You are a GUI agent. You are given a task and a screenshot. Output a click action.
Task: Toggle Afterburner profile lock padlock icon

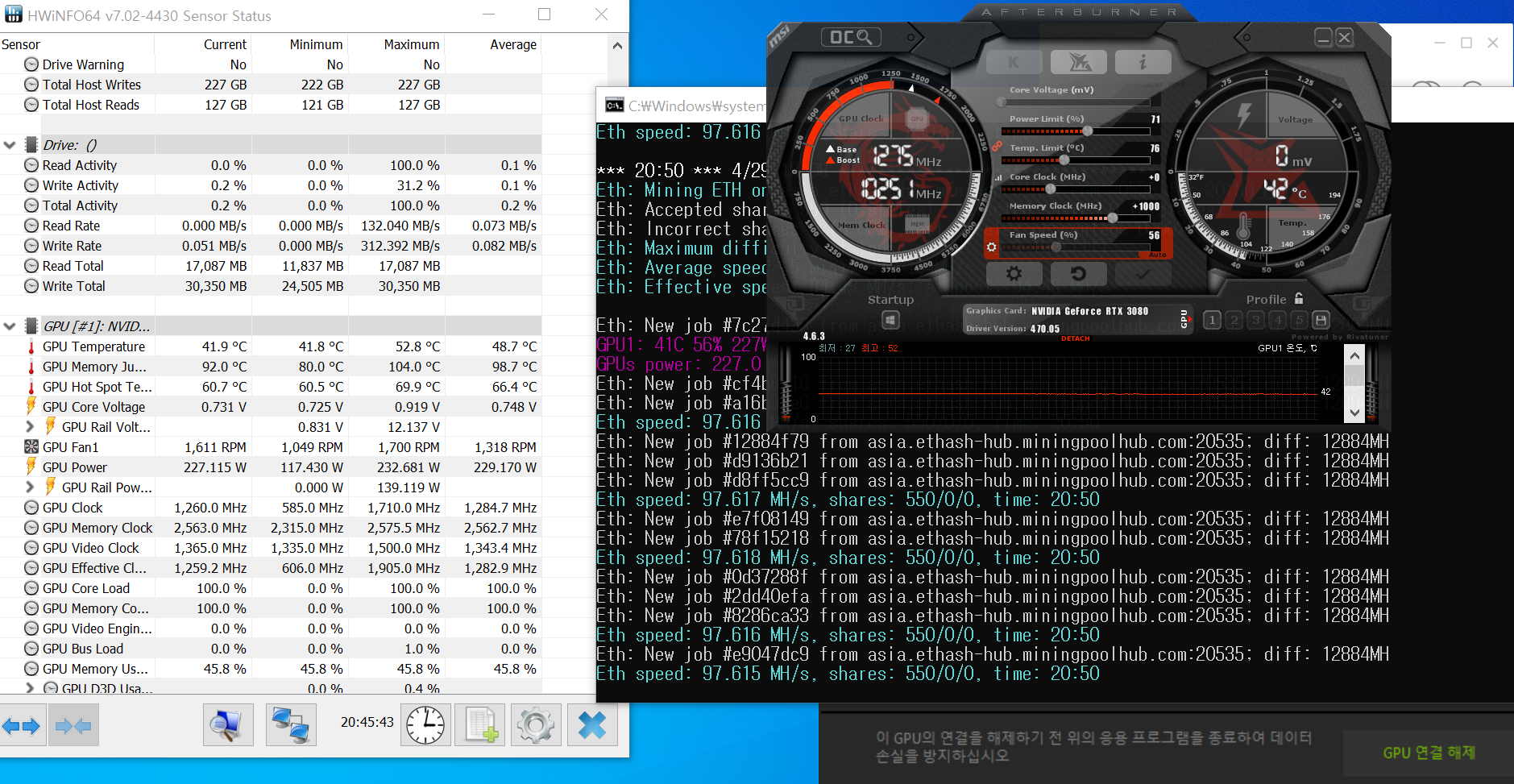1299,298
